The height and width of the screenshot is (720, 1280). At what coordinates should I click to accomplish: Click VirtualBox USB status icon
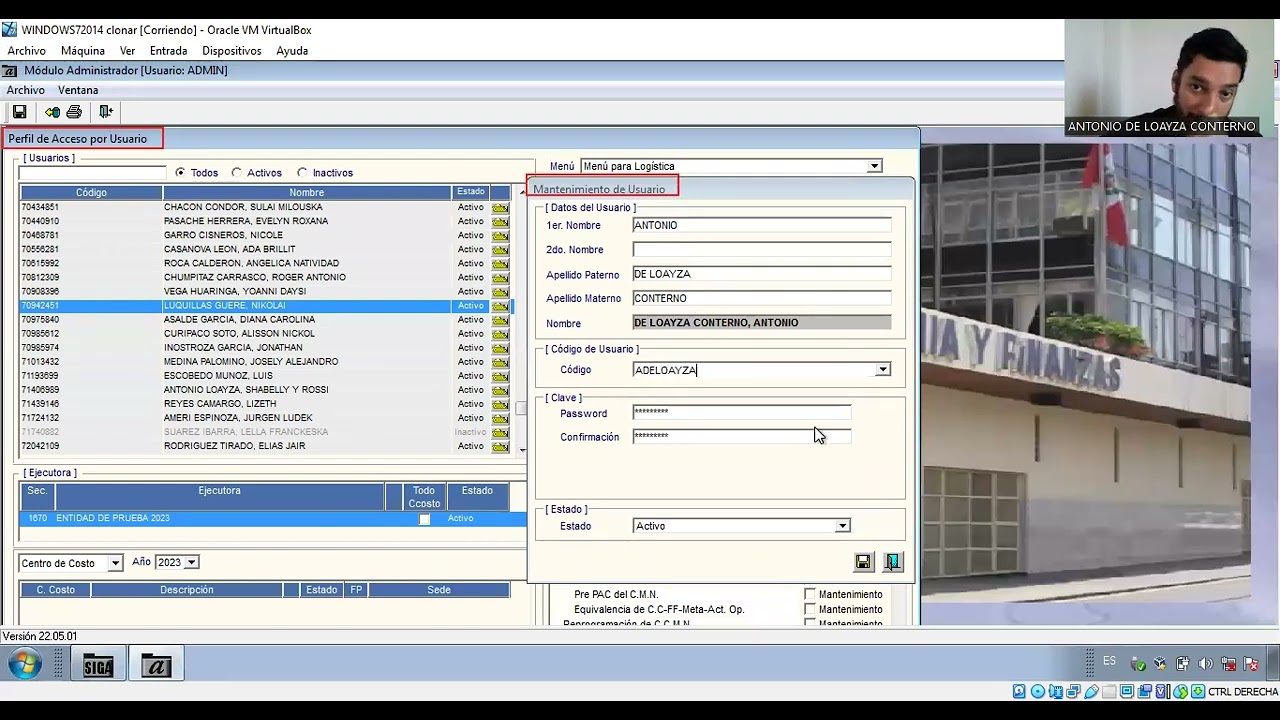click(1091, 691)
